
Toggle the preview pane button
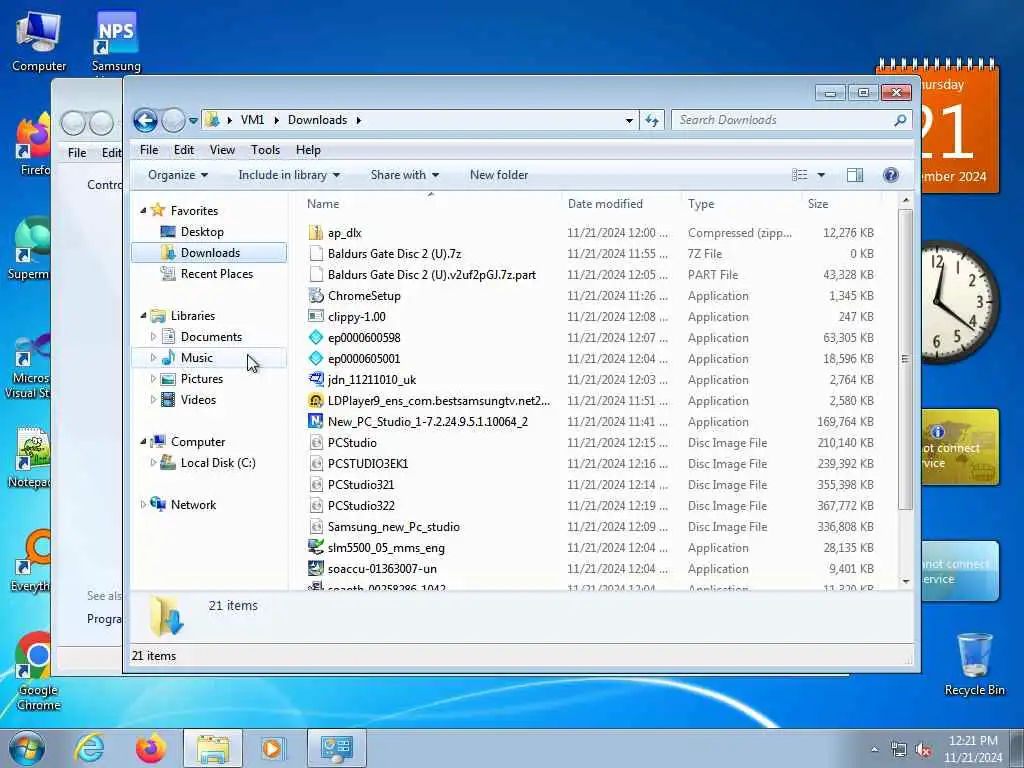click(854, 175)
